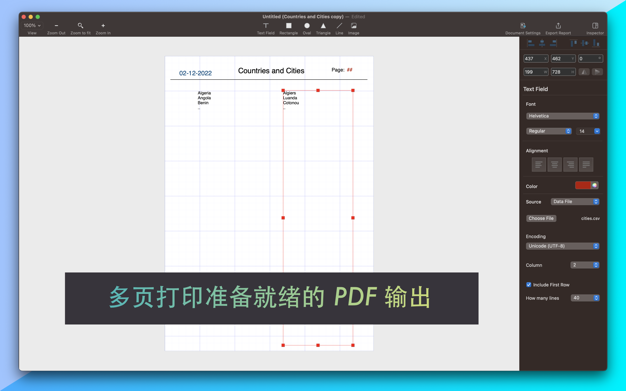Click the Zoom to fit magnifier icon
Screen dimensions: 626x391
[80, 26]
